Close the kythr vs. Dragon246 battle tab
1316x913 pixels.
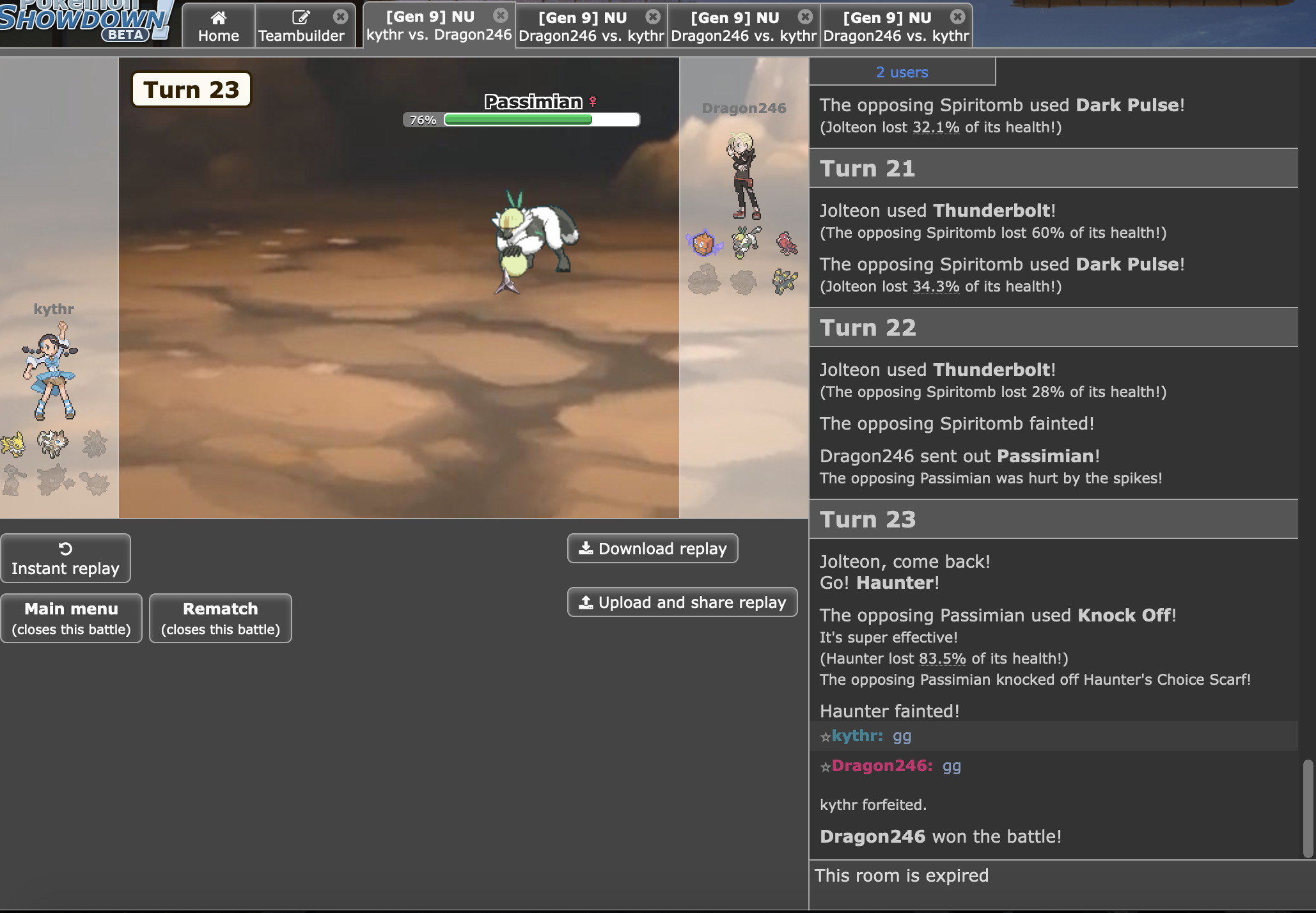(501, 15)
